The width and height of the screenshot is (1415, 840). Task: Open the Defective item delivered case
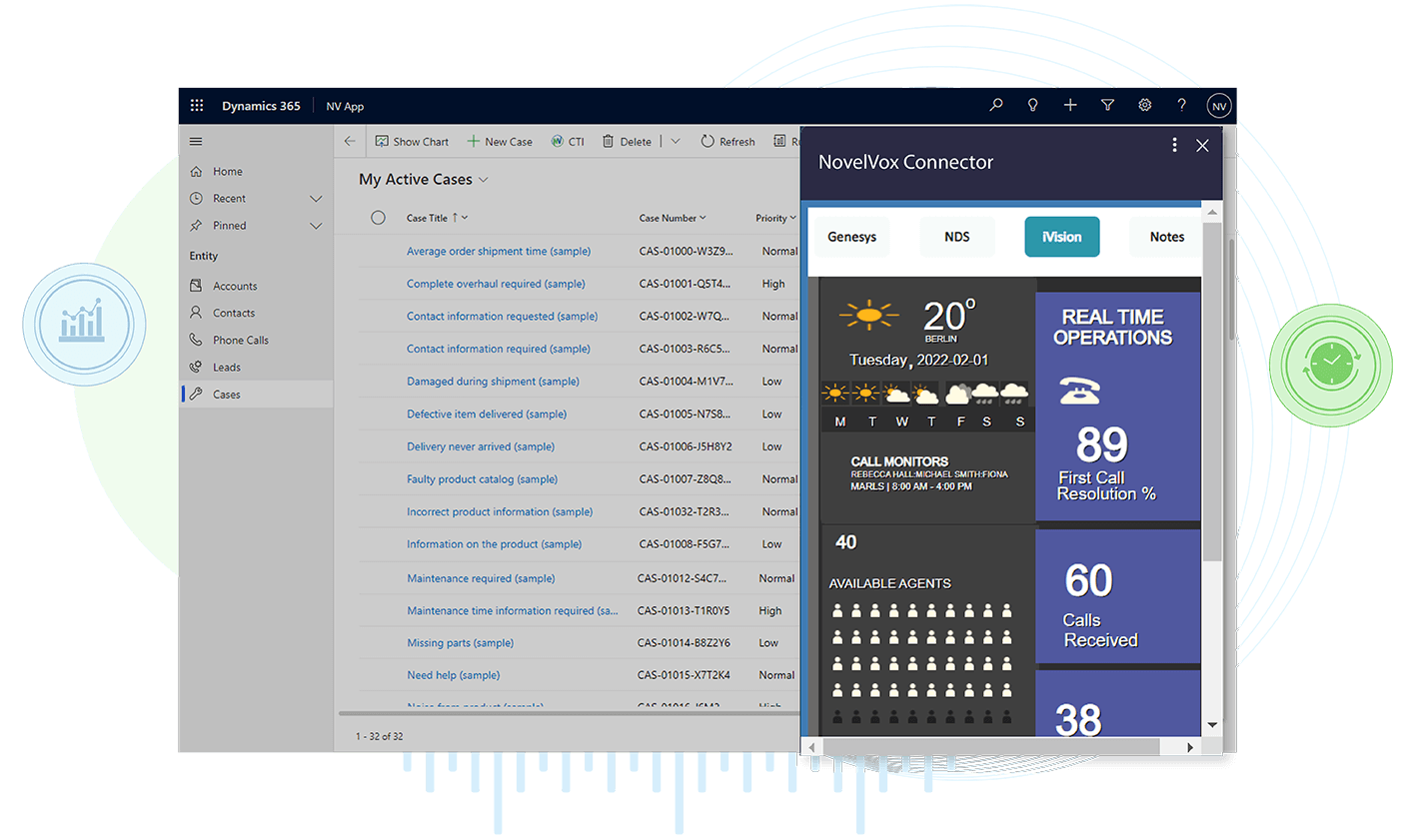coord(487,414)
